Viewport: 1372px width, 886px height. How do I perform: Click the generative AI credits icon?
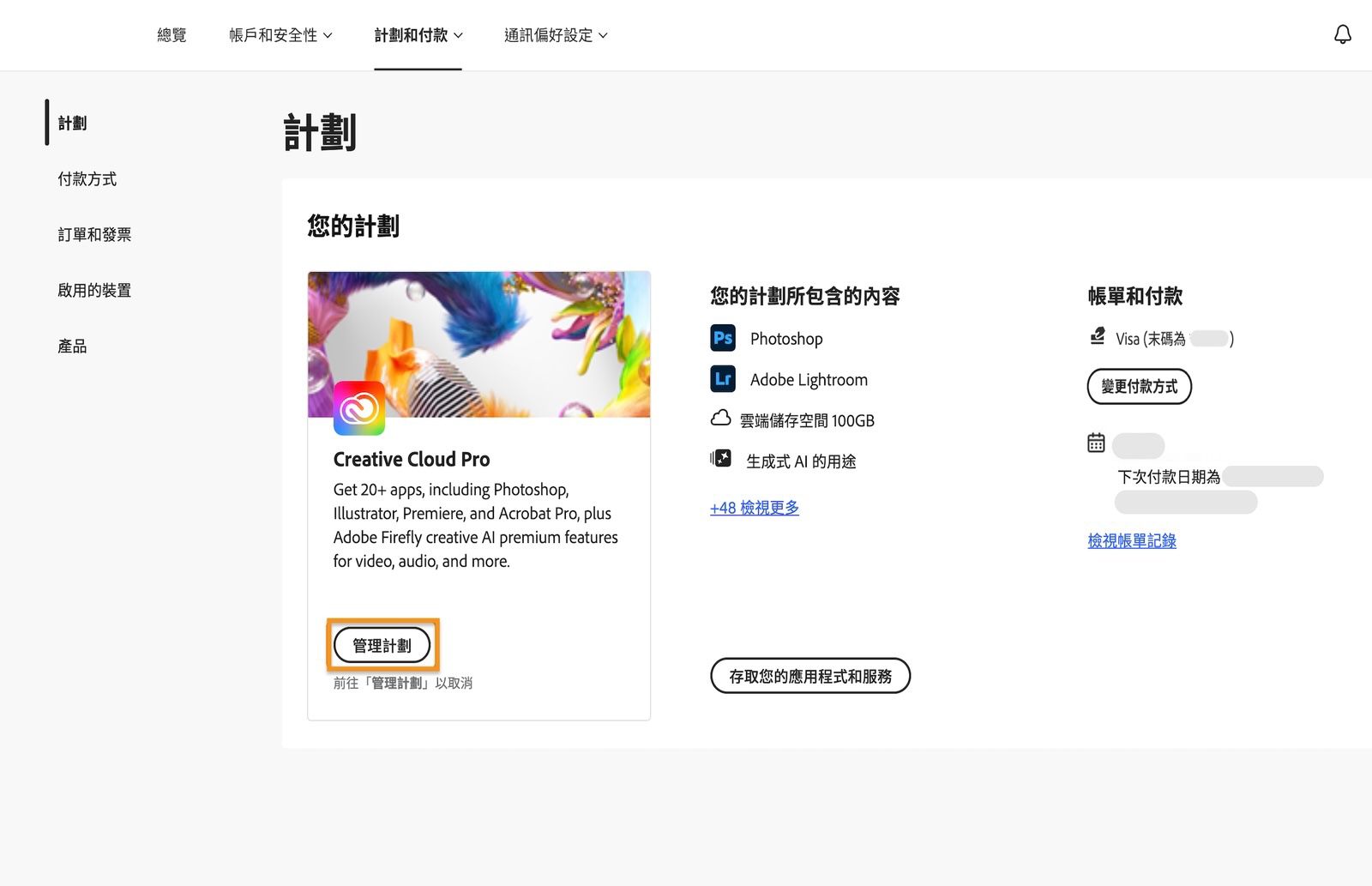(721, 459)
